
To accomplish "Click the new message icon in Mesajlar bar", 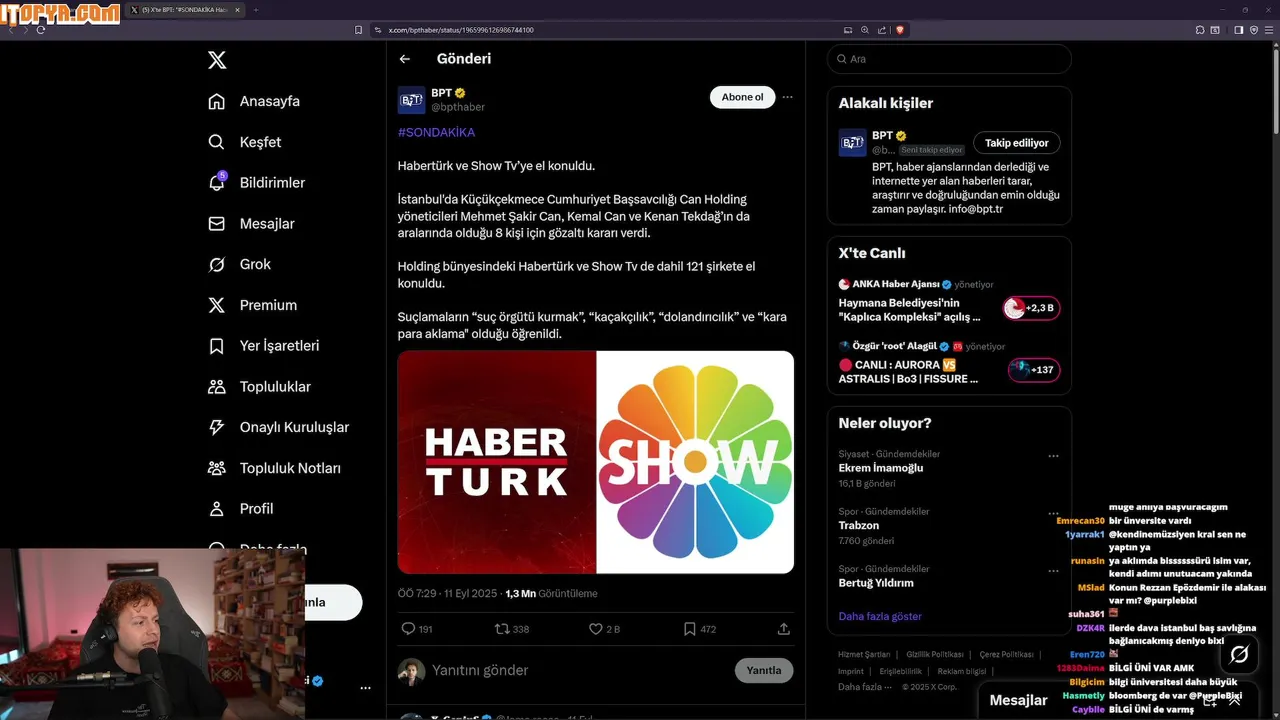I will [1210, 701].
